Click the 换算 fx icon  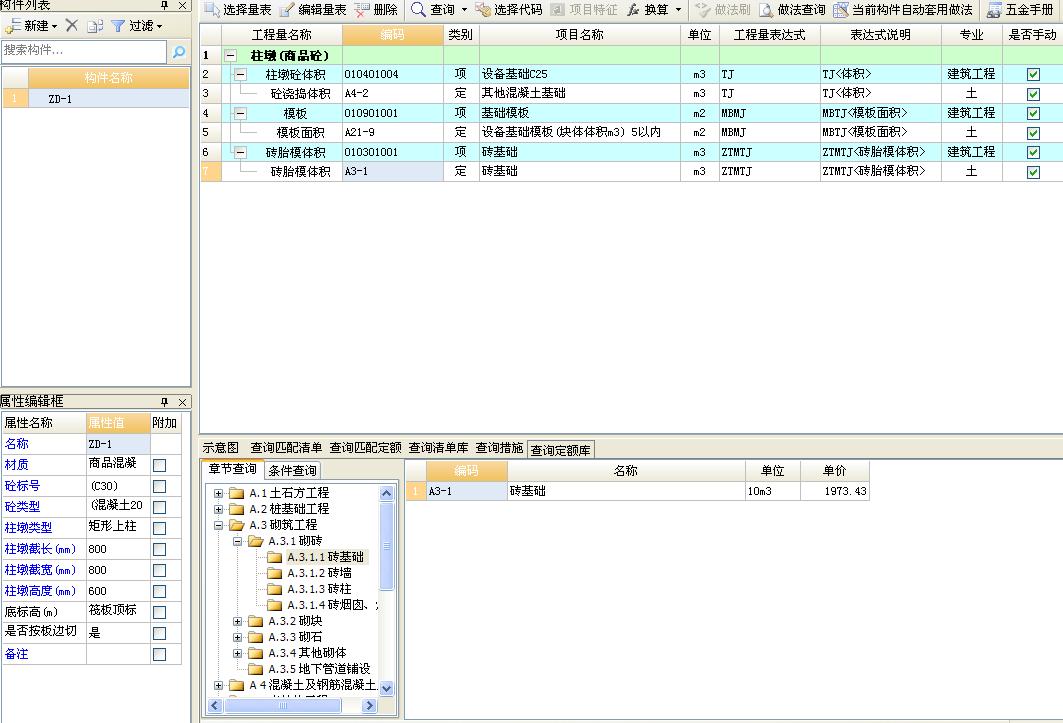point(633,9)
